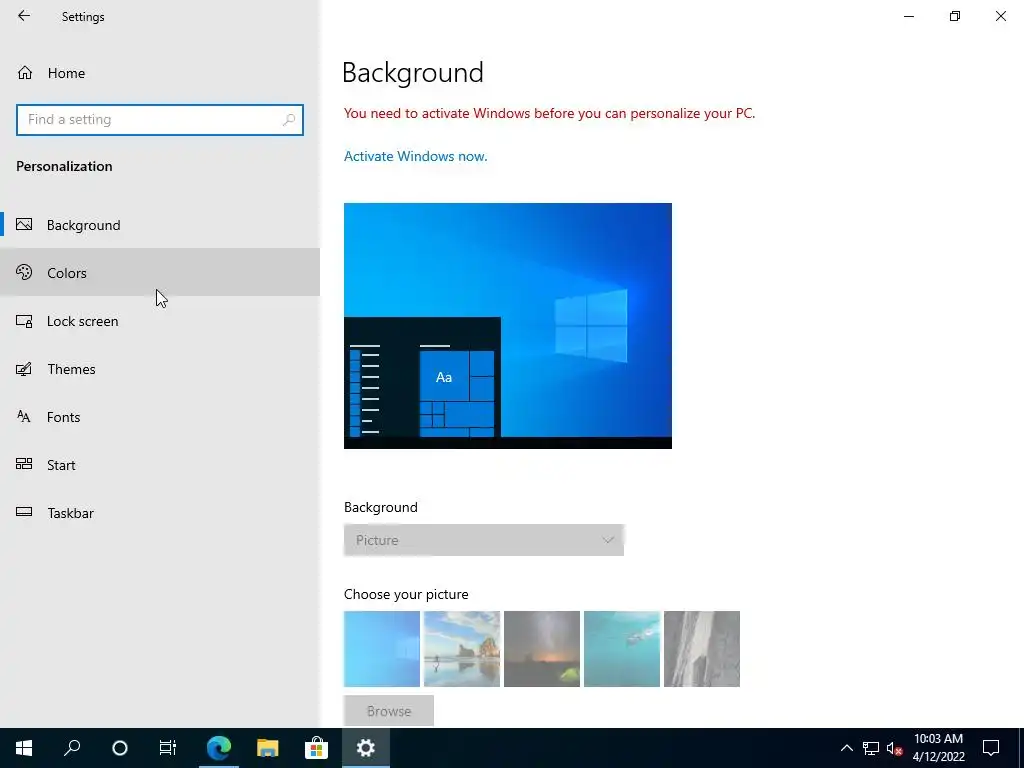Open File Explorer from taskbar
Screen dimensions: 1024x768
point(267,748)
